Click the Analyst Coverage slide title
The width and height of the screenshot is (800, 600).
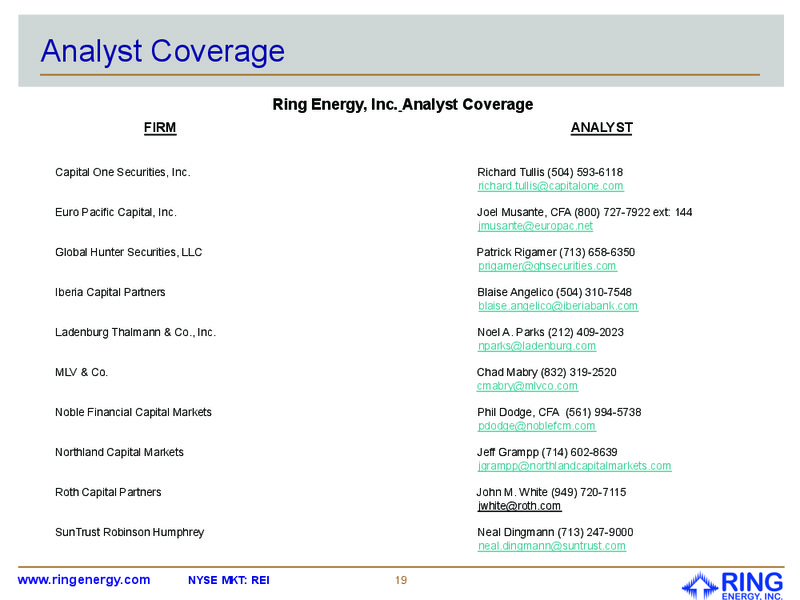[163, 51]
